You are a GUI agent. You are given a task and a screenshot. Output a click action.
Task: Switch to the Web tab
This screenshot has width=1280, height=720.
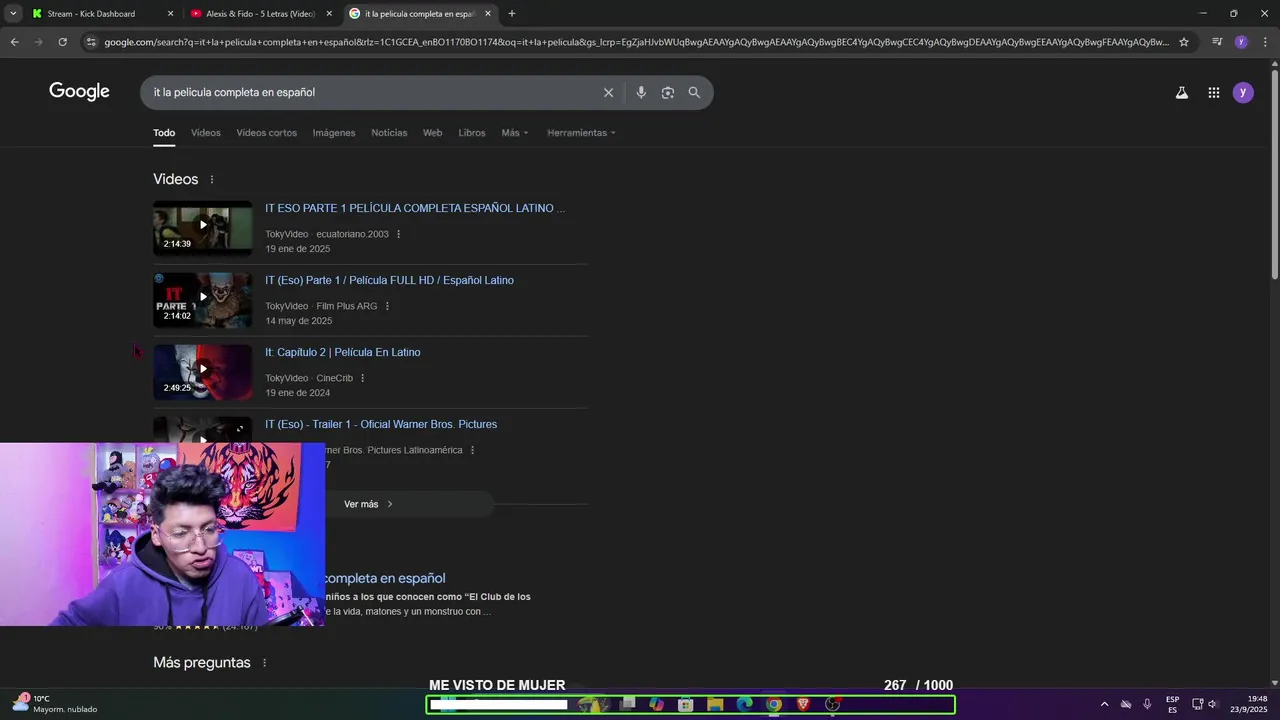pyautogui.click(x=432, y=133)
